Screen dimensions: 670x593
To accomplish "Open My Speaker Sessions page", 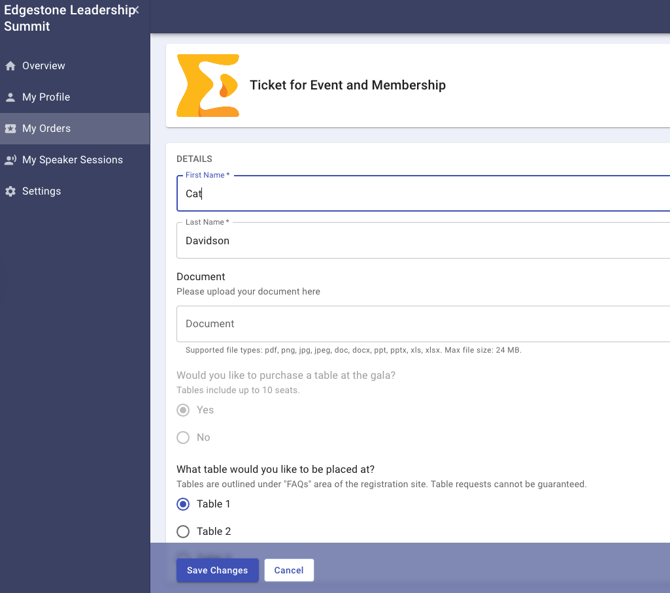I will (72, 160).
